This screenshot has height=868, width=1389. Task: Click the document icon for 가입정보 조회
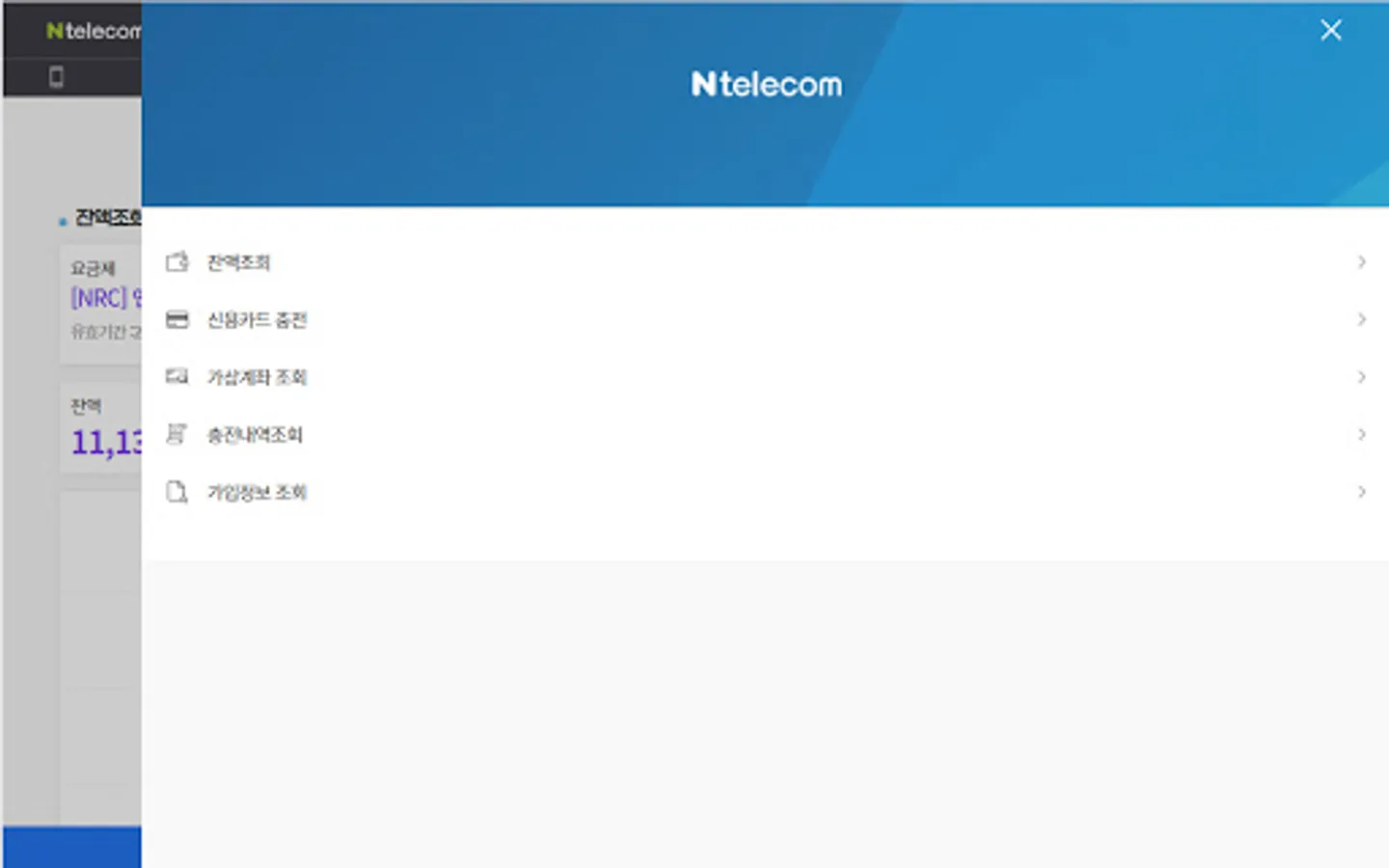click(177, 492)
